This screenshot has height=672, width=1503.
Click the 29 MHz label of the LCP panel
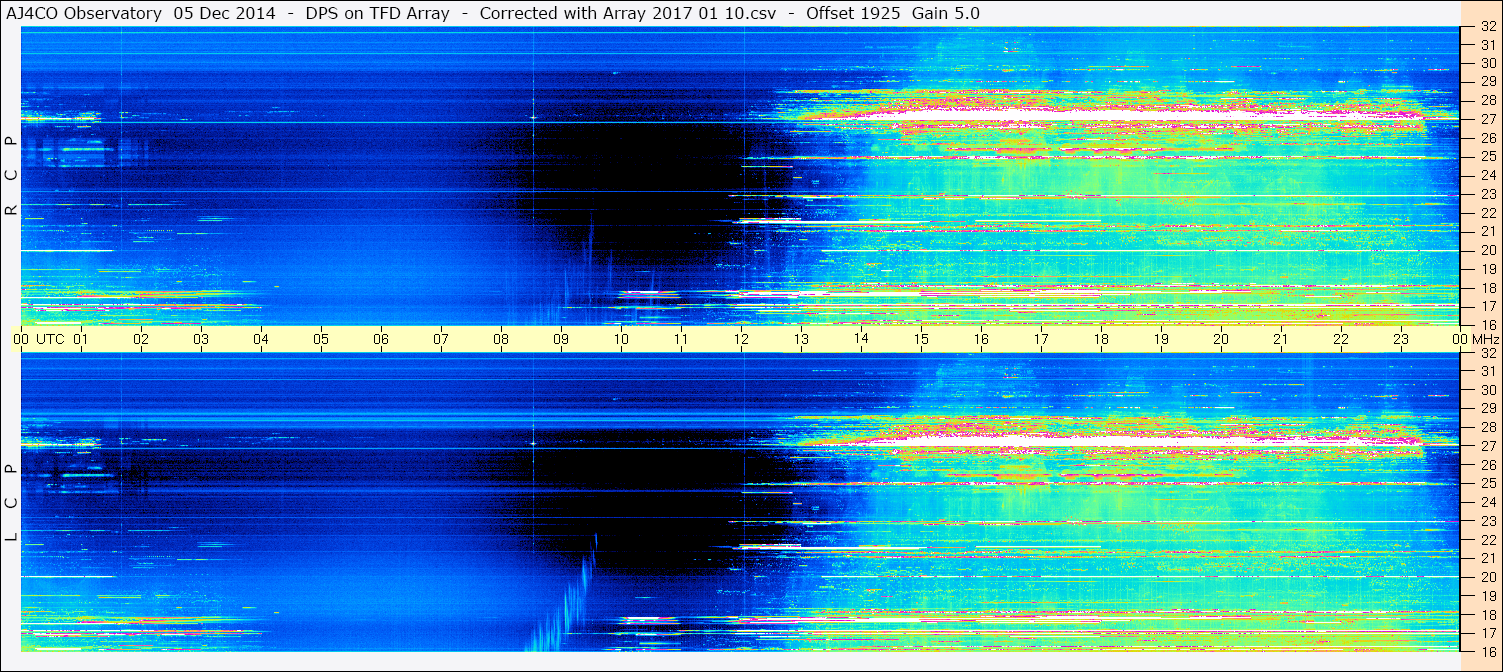tap(1487, 409)
